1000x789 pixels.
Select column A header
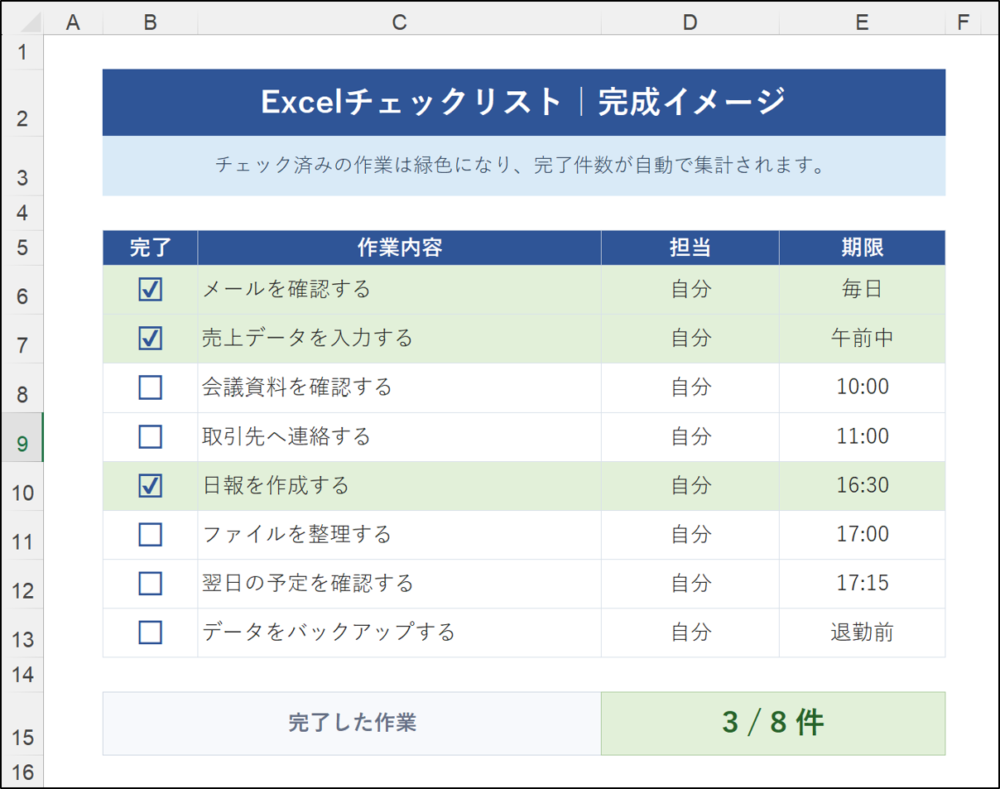tap(73, 22)
